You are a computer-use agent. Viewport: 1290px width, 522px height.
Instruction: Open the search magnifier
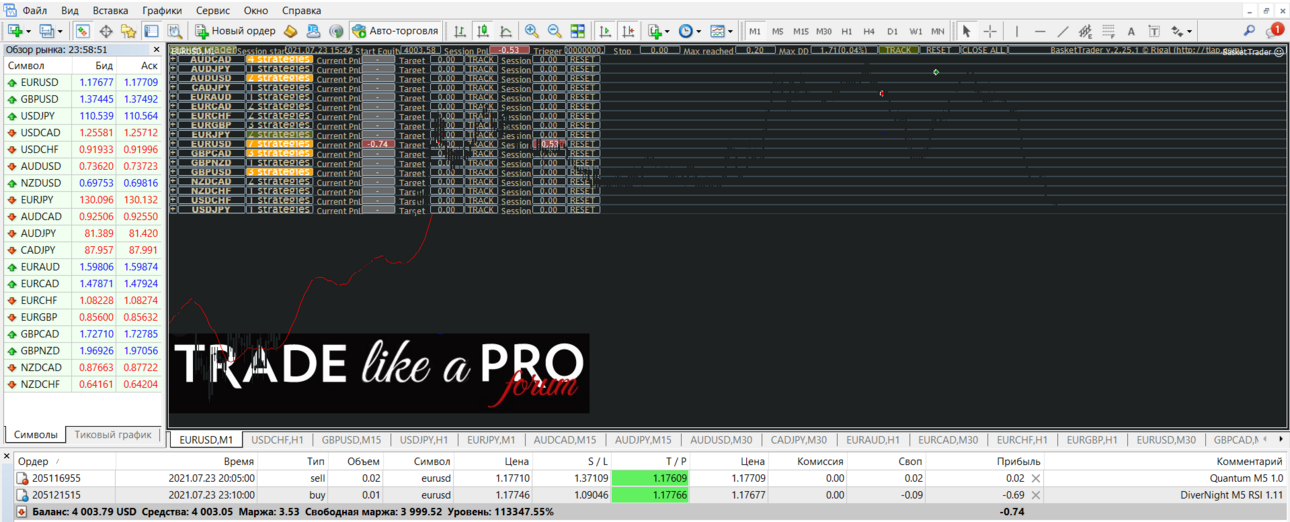[1249, 31]
